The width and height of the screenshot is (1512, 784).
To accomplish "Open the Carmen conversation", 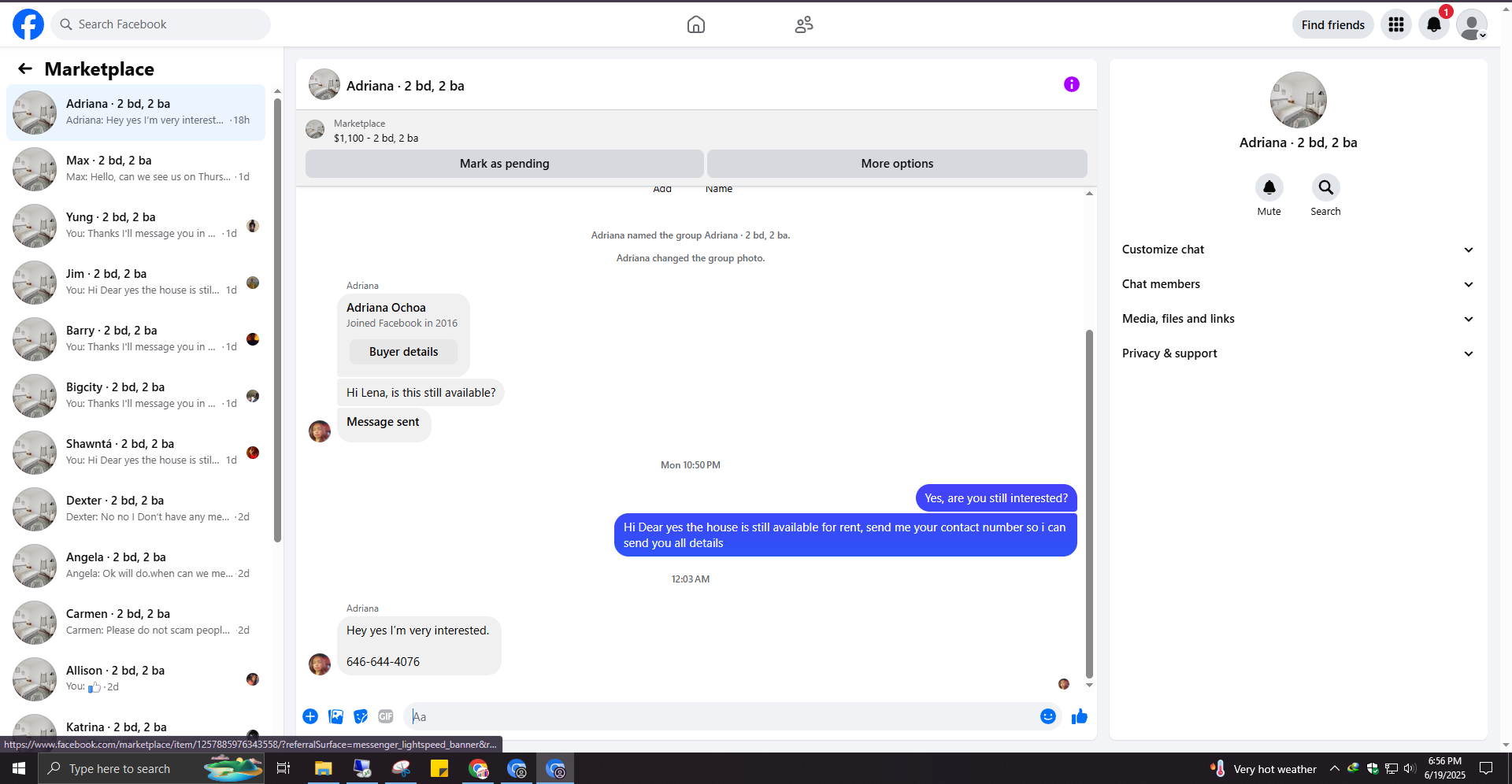I will (136, 623).
